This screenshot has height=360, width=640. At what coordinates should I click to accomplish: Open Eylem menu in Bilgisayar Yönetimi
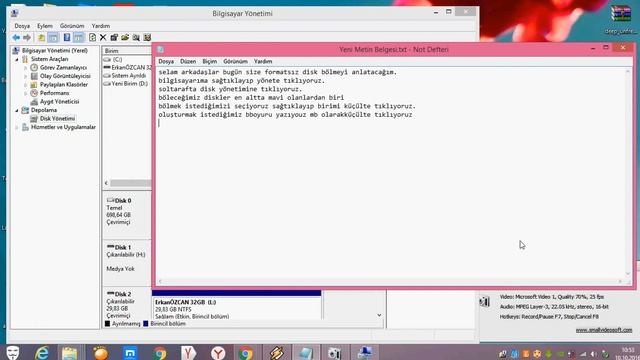[45, 26]
